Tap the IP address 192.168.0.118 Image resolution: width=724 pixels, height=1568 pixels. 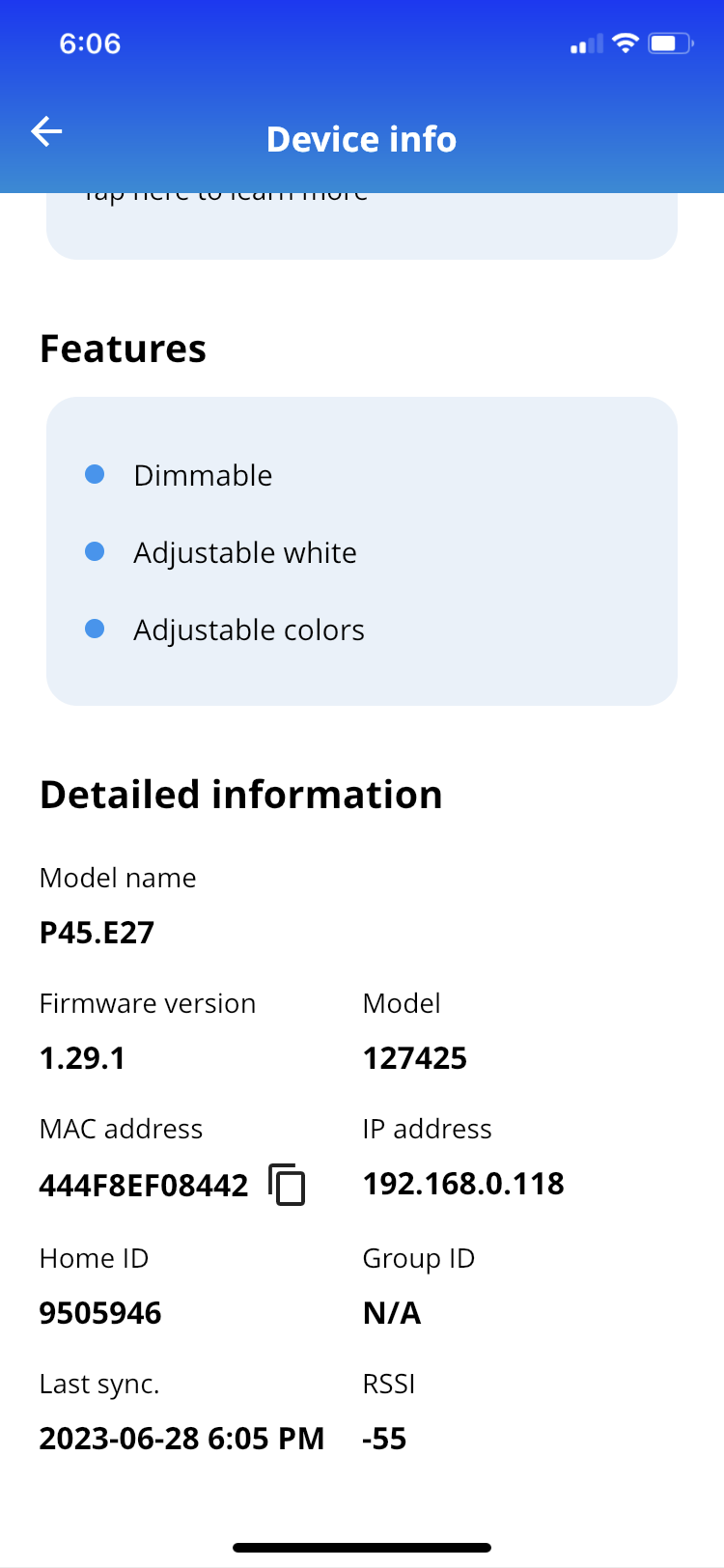463,1184
